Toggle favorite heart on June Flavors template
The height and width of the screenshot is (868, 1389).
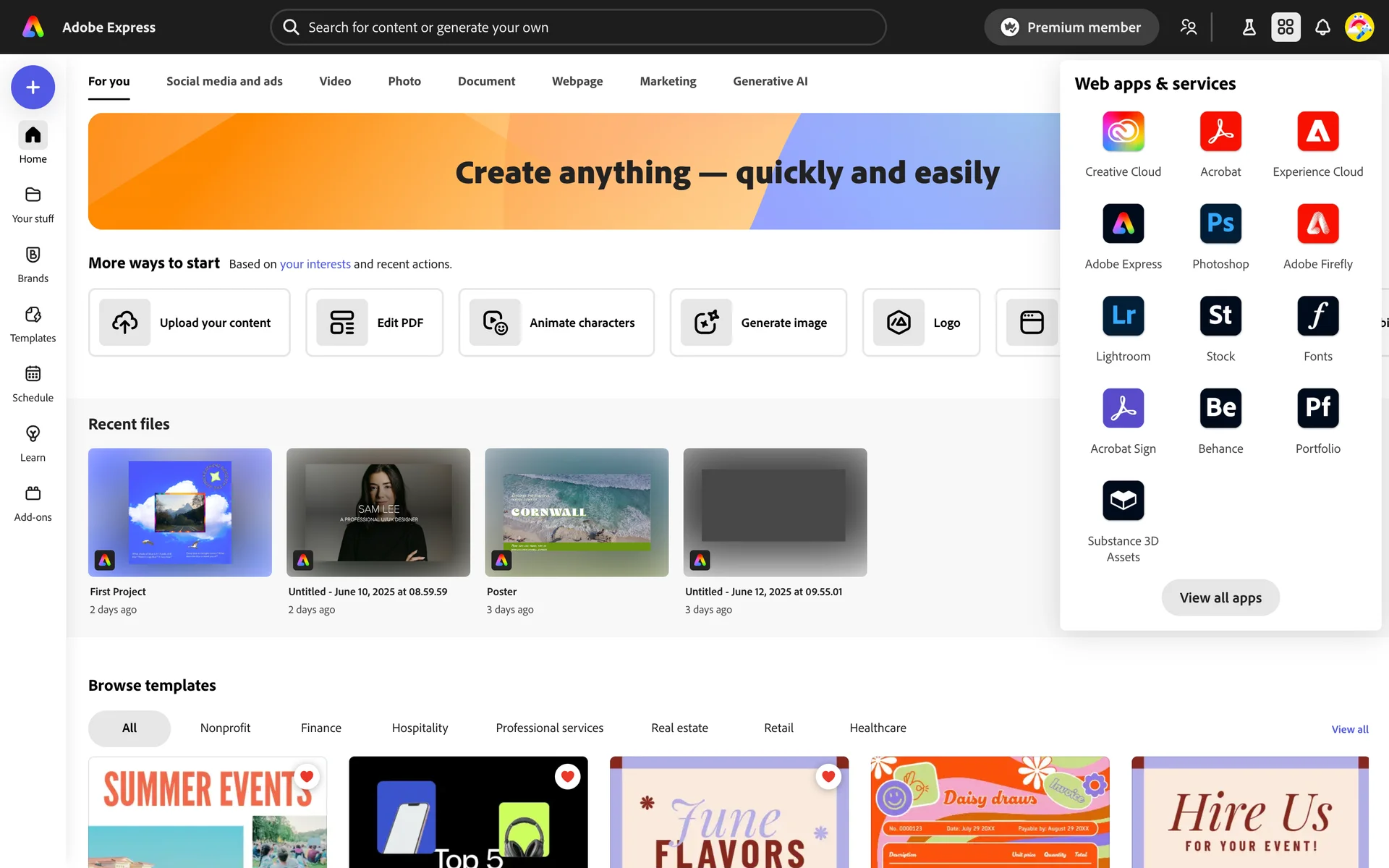click(x=828, y=776)
